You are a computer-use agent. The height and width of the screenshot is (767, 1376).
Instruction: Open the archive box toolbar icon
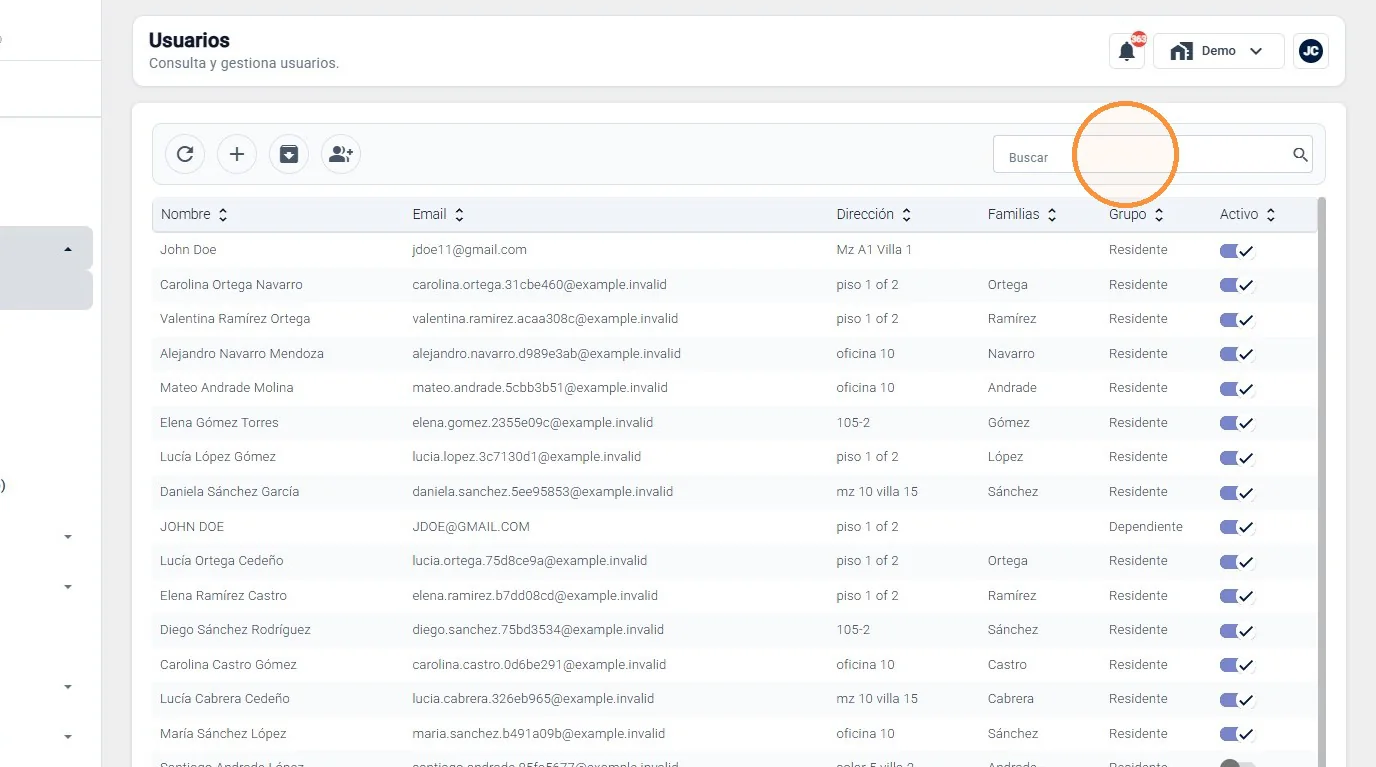[x=289, y=154]
